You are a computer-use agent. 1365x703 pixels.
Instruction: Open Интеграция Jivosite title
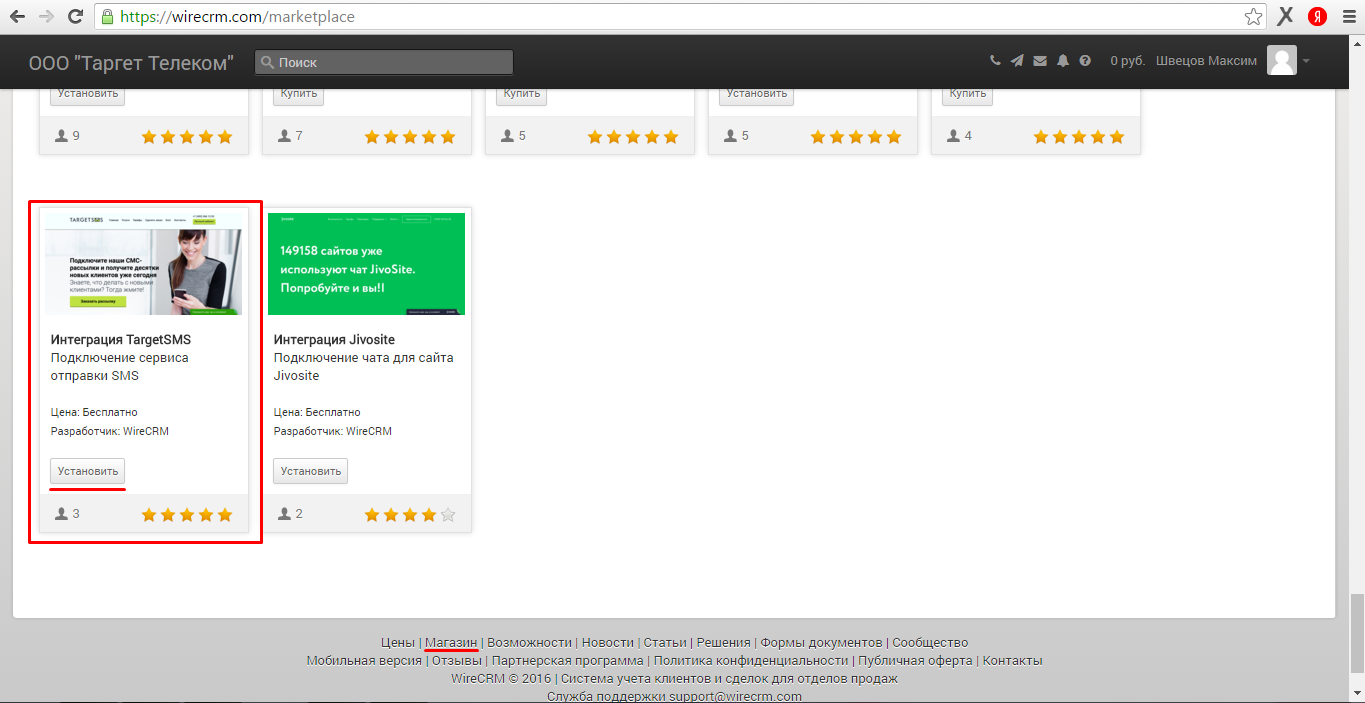[334, 340]
